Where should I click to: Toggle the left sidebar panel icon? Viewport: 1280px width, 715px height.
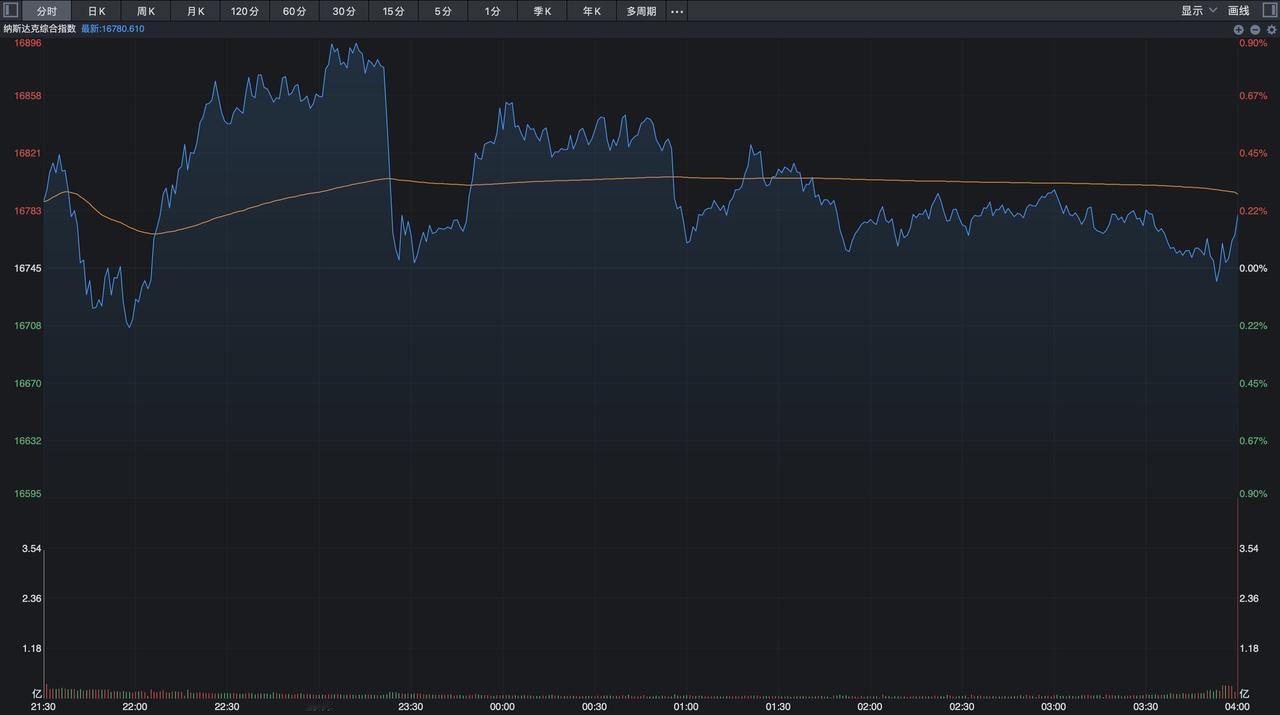[11, 11]
